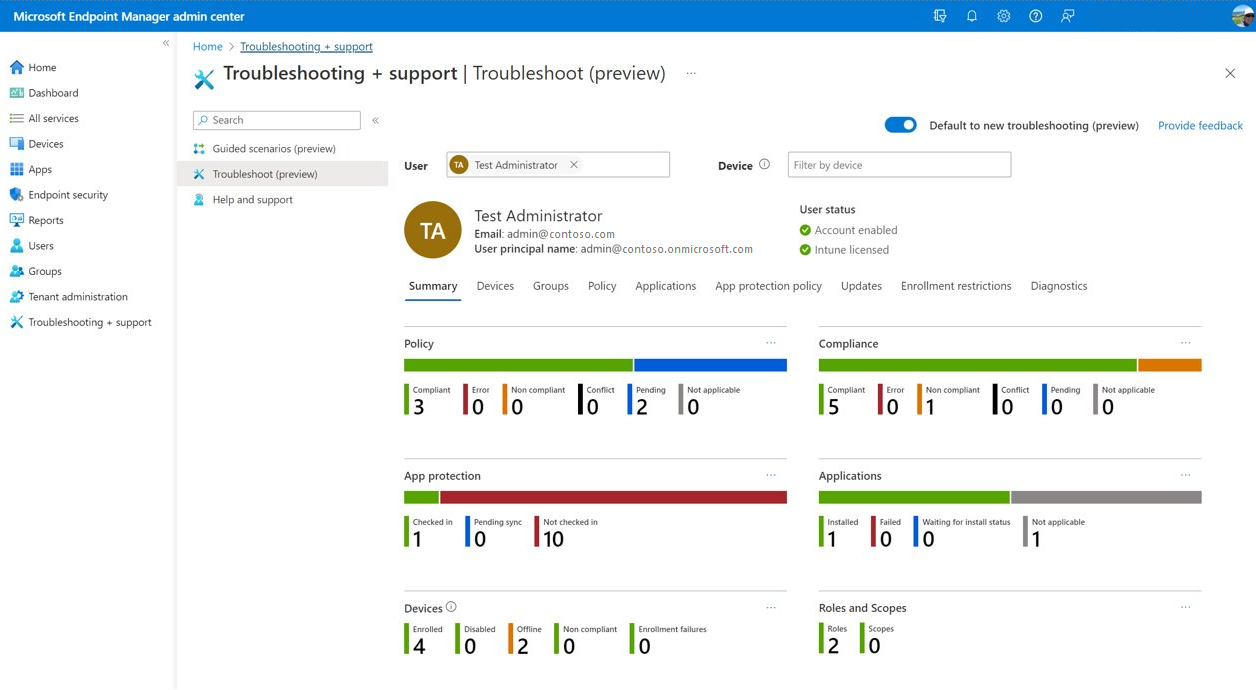Switch to the Groups tab

(551, 286)
